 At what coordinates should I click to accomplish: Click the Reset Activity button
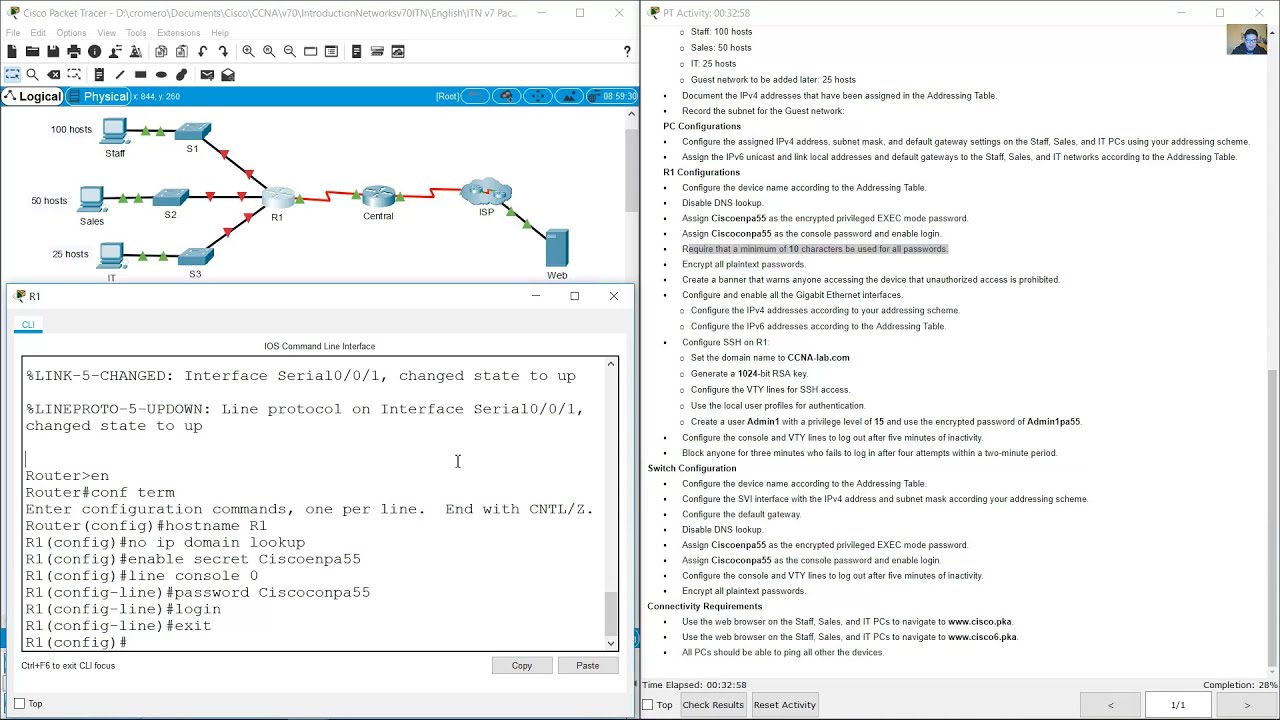tap(785, 705)
